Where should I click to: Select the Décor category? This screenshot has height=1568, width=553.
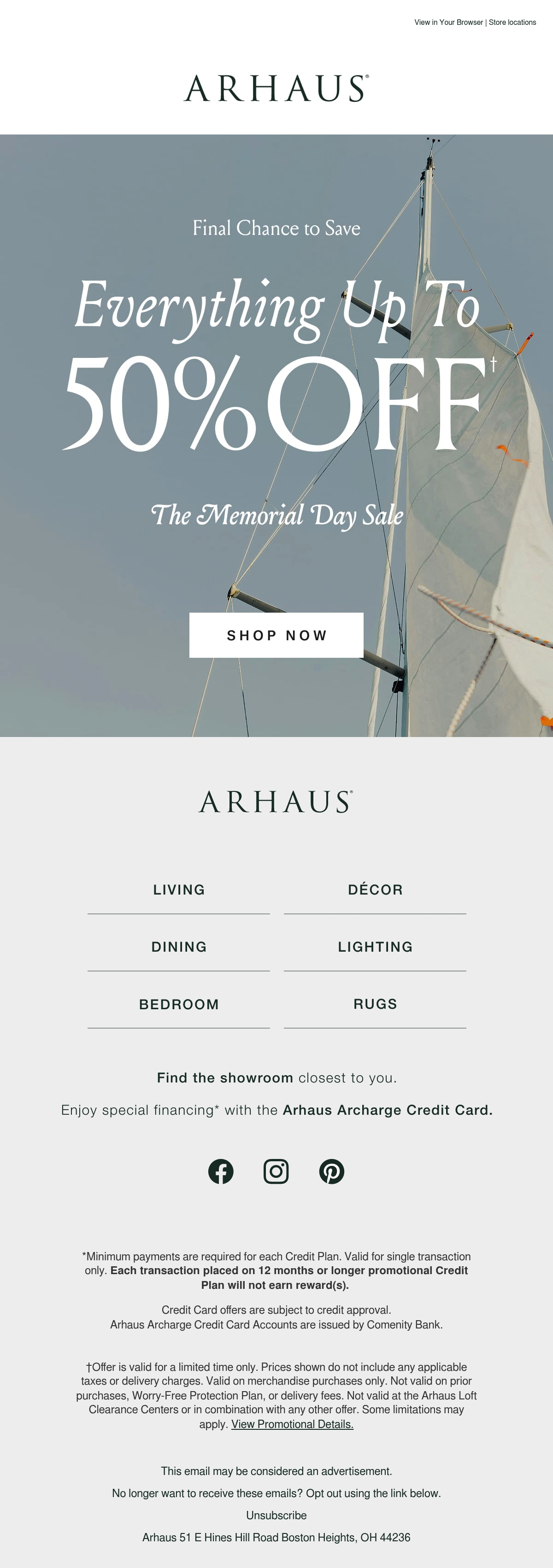tap(375, 890)
